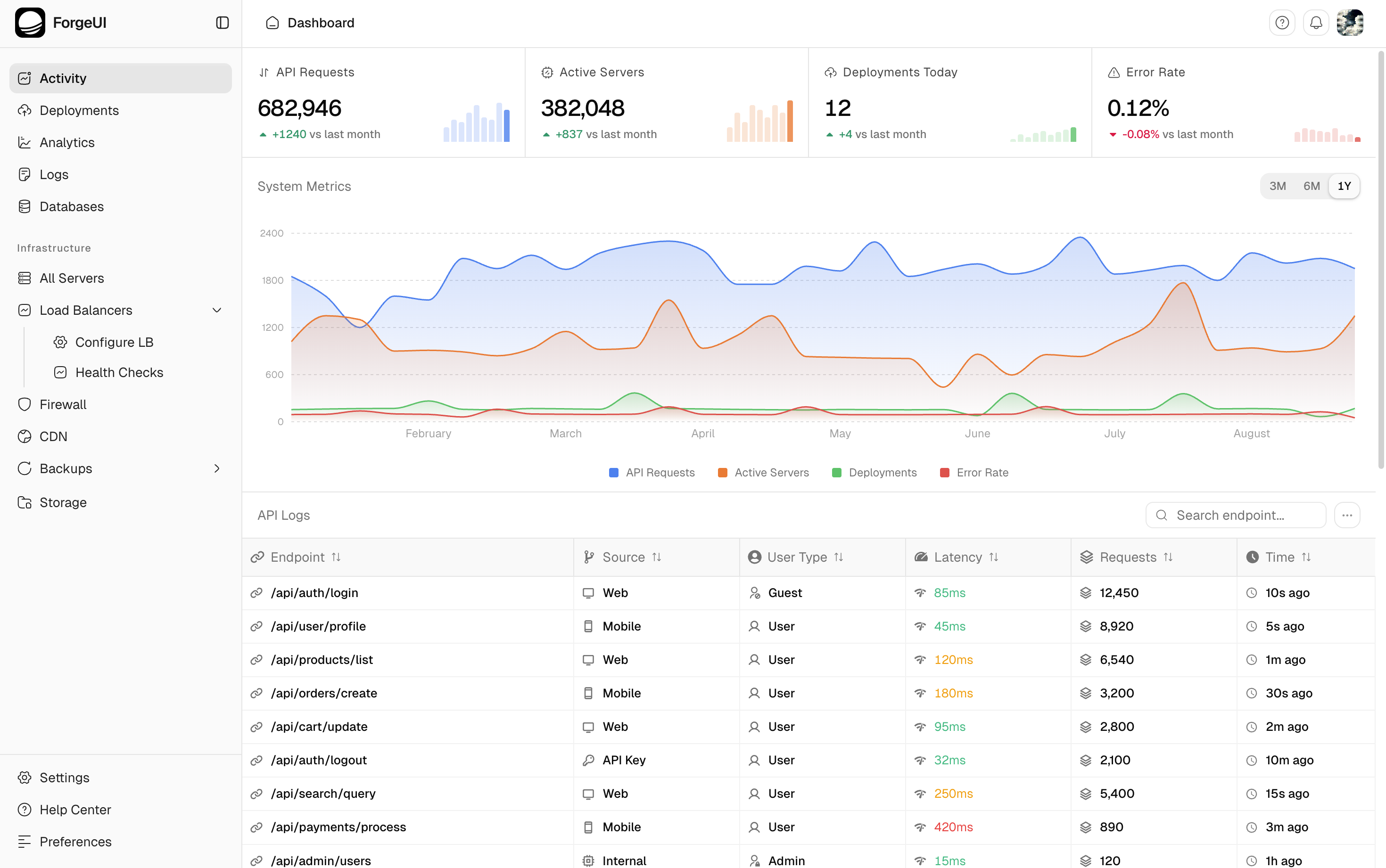This screenshot has width=1386, height=868.
Task: Expand the Backups section
Action: click(x=217, y=468)
